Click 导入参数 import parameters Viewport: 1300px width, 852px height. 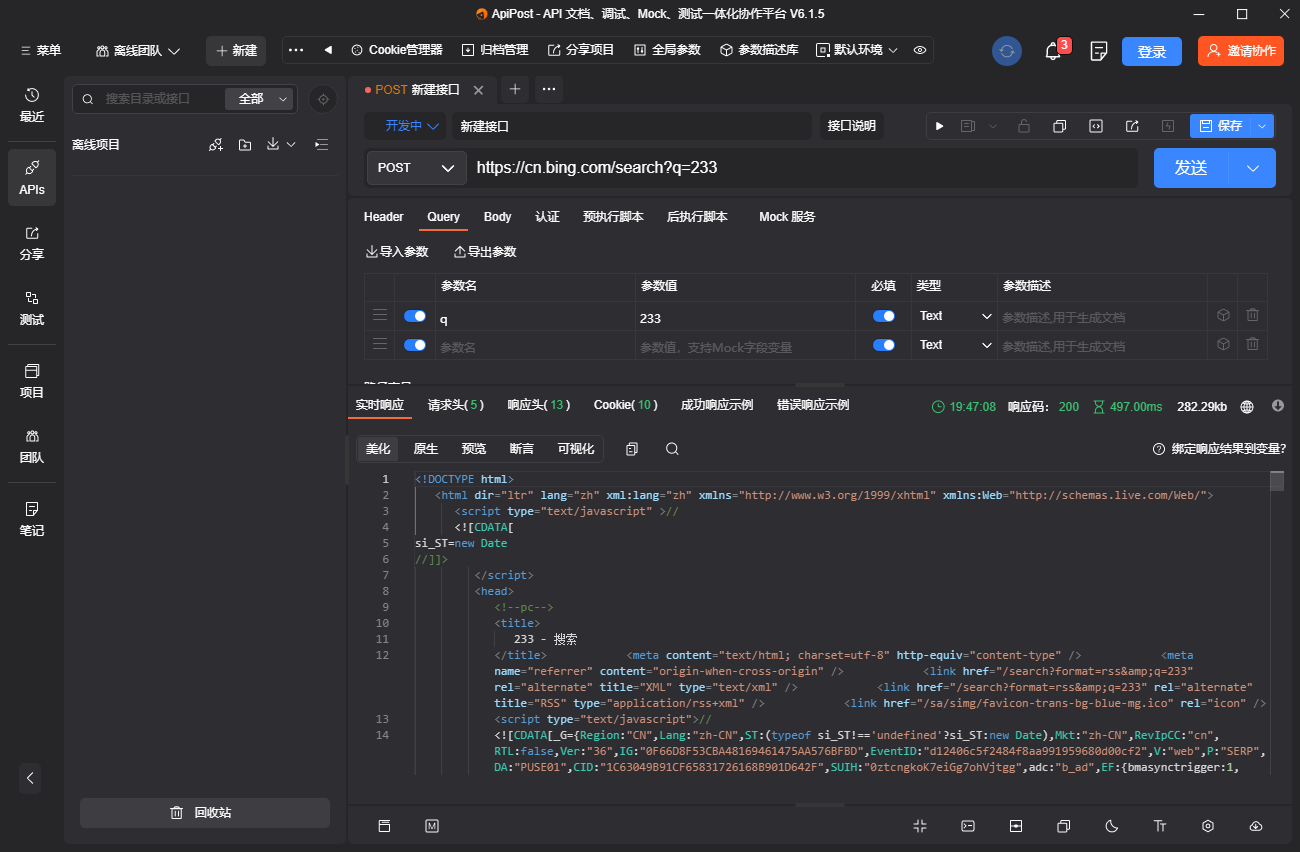pos(397,252)
